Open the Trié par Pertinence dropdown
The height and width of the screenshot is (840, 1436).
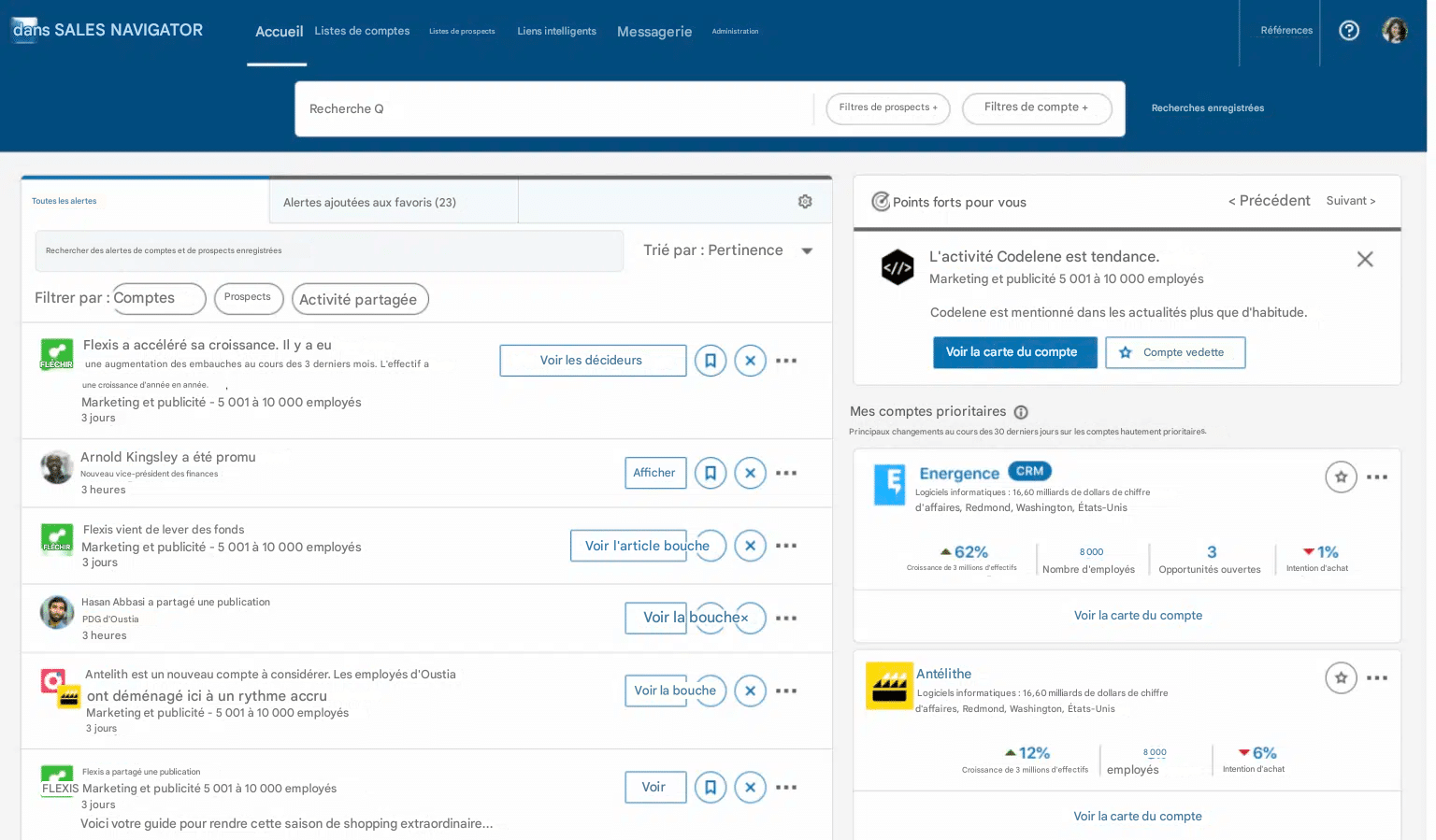[727, 250]
